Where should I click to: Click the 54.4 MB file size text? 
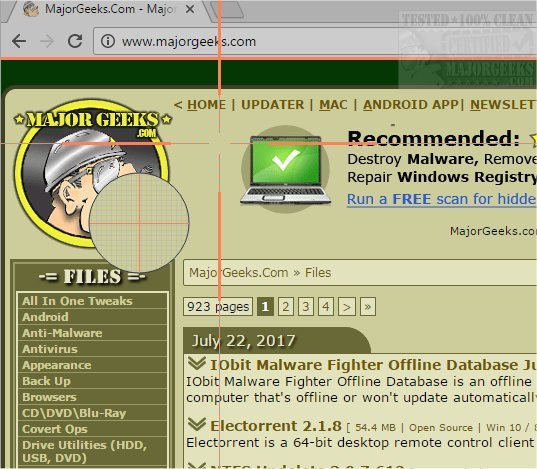(375, 428)
